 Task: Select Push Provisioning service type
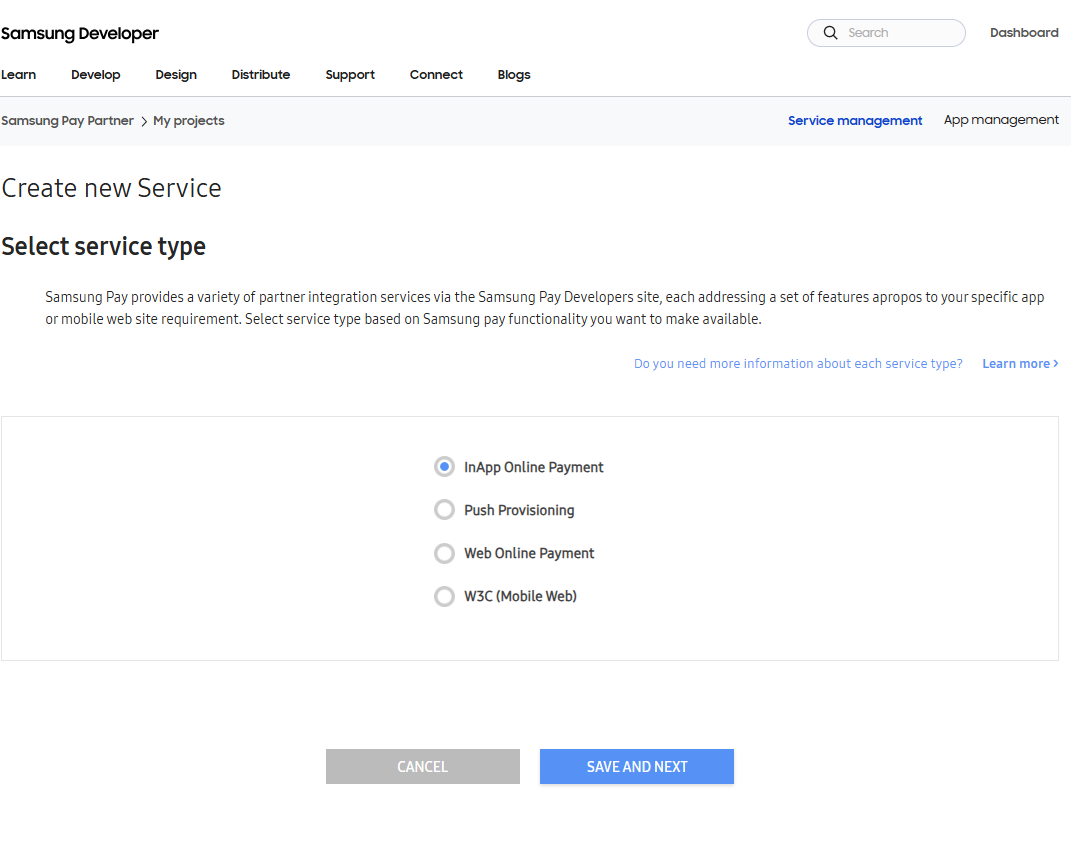(444, 510)
